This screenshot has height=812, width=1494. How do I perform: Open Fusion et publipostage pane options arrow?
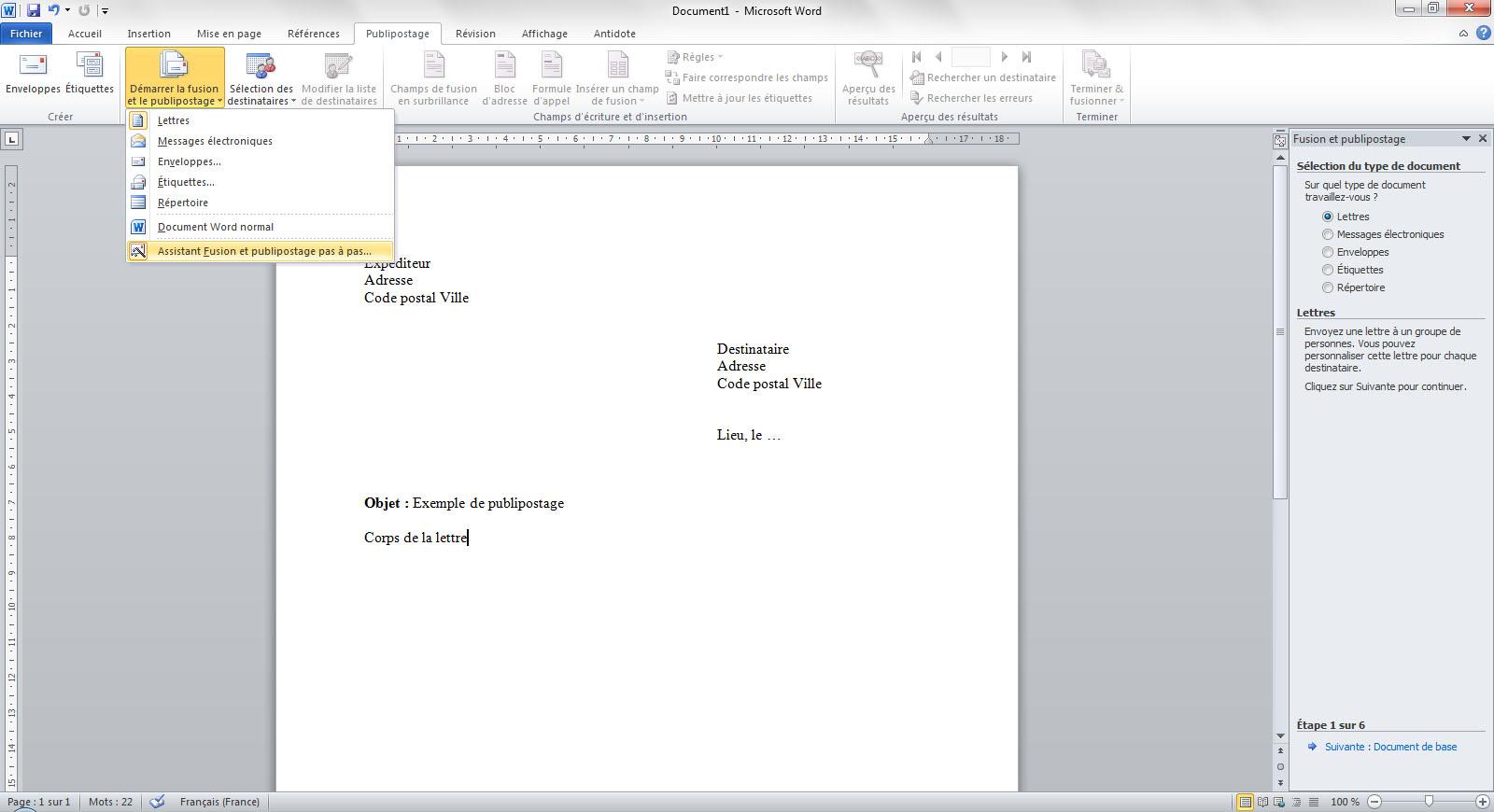[x=1466, y=138]
